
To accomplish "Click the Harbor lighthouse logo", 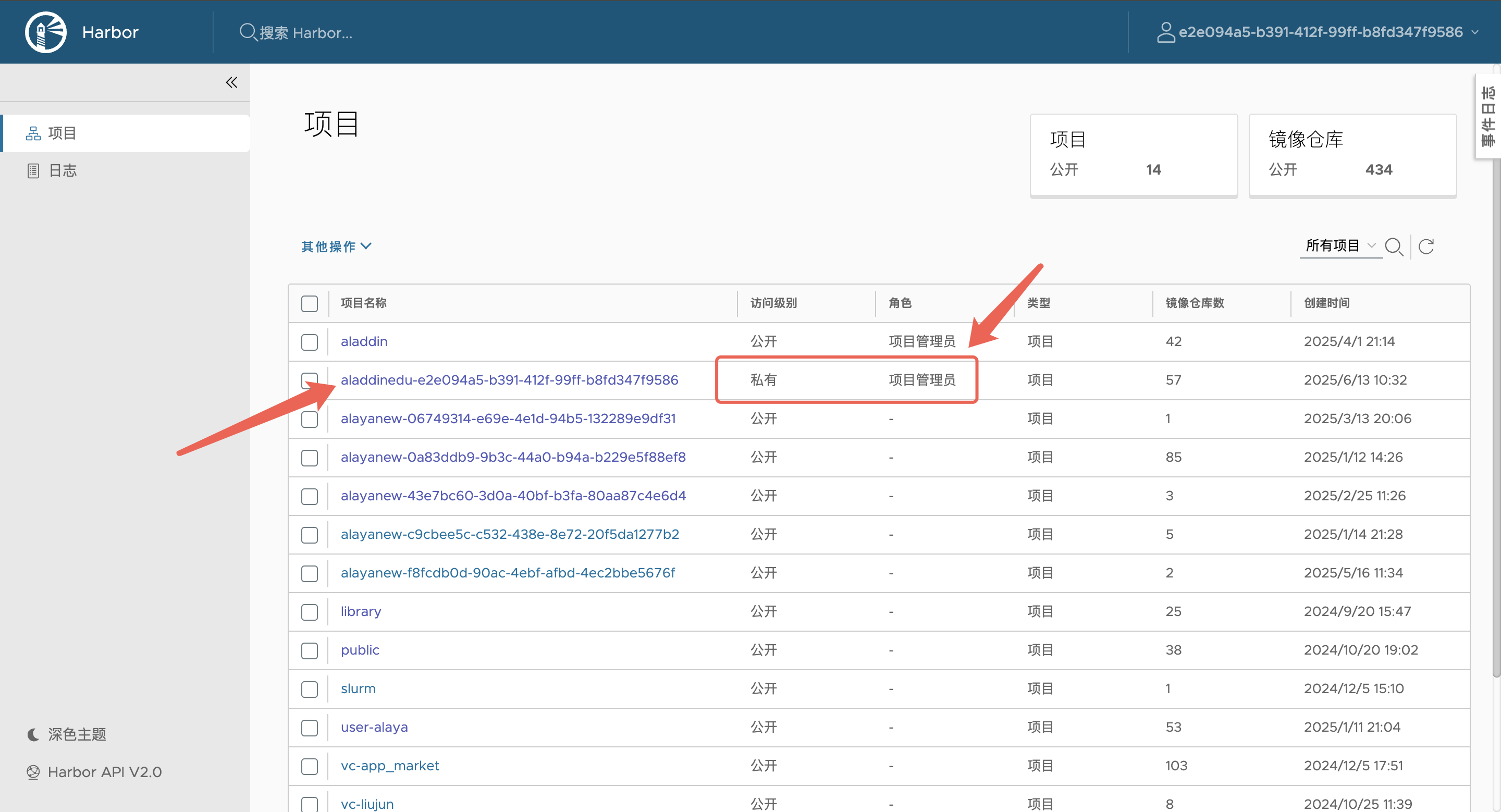I will tap(45, 32).
